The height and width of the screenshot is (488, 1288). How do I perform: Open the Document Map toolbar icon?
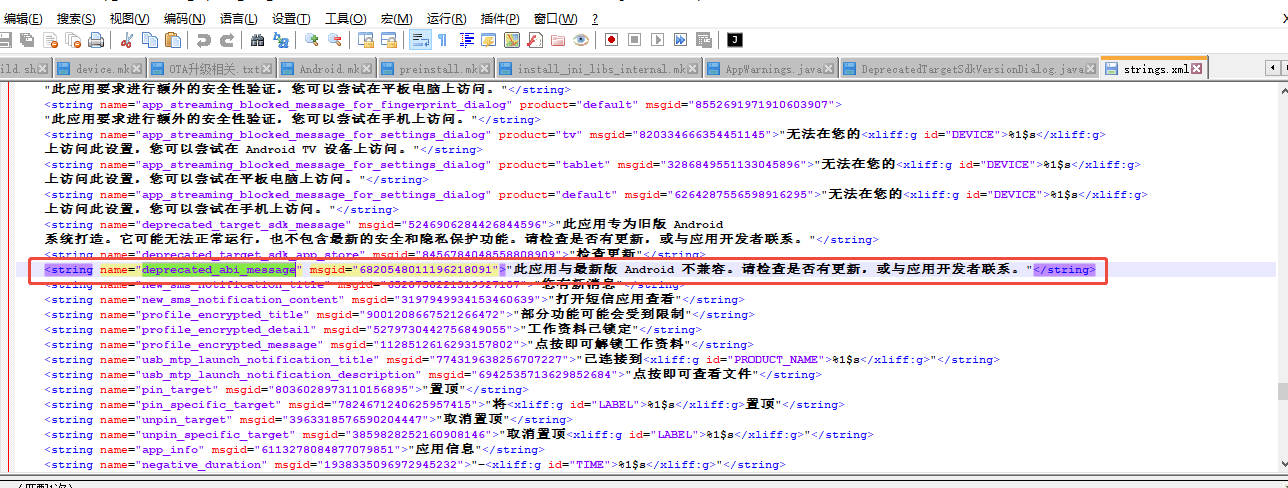point(512,40)
